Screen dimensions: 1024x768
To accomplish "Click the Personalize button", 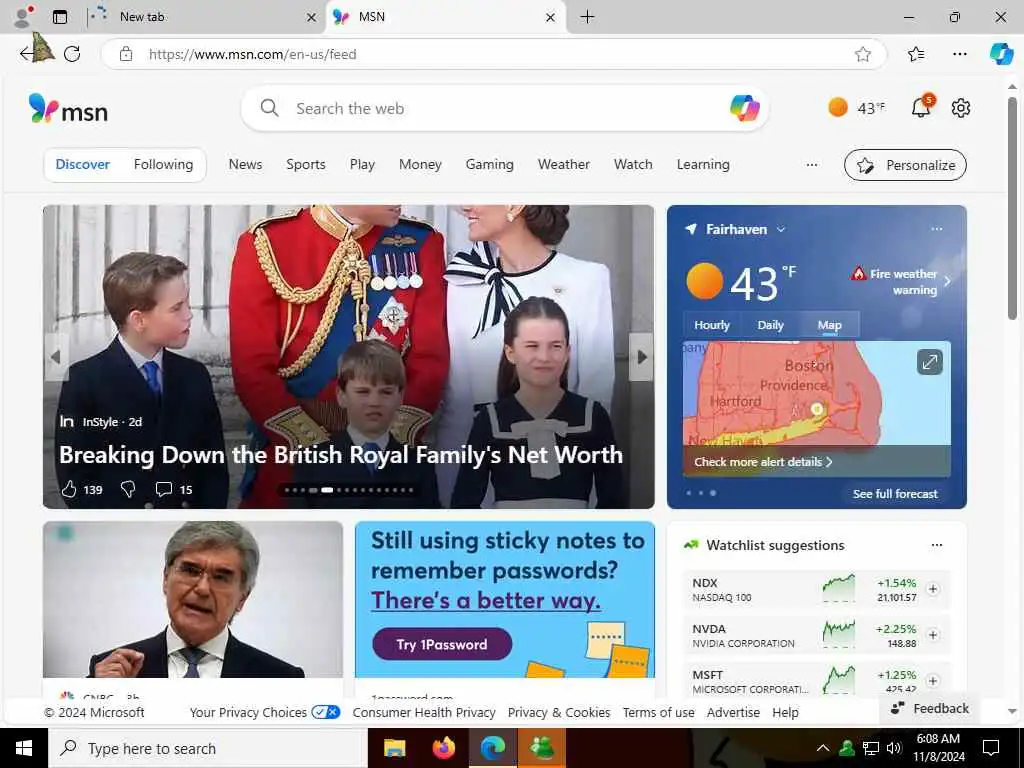I will tap(905, 165).
